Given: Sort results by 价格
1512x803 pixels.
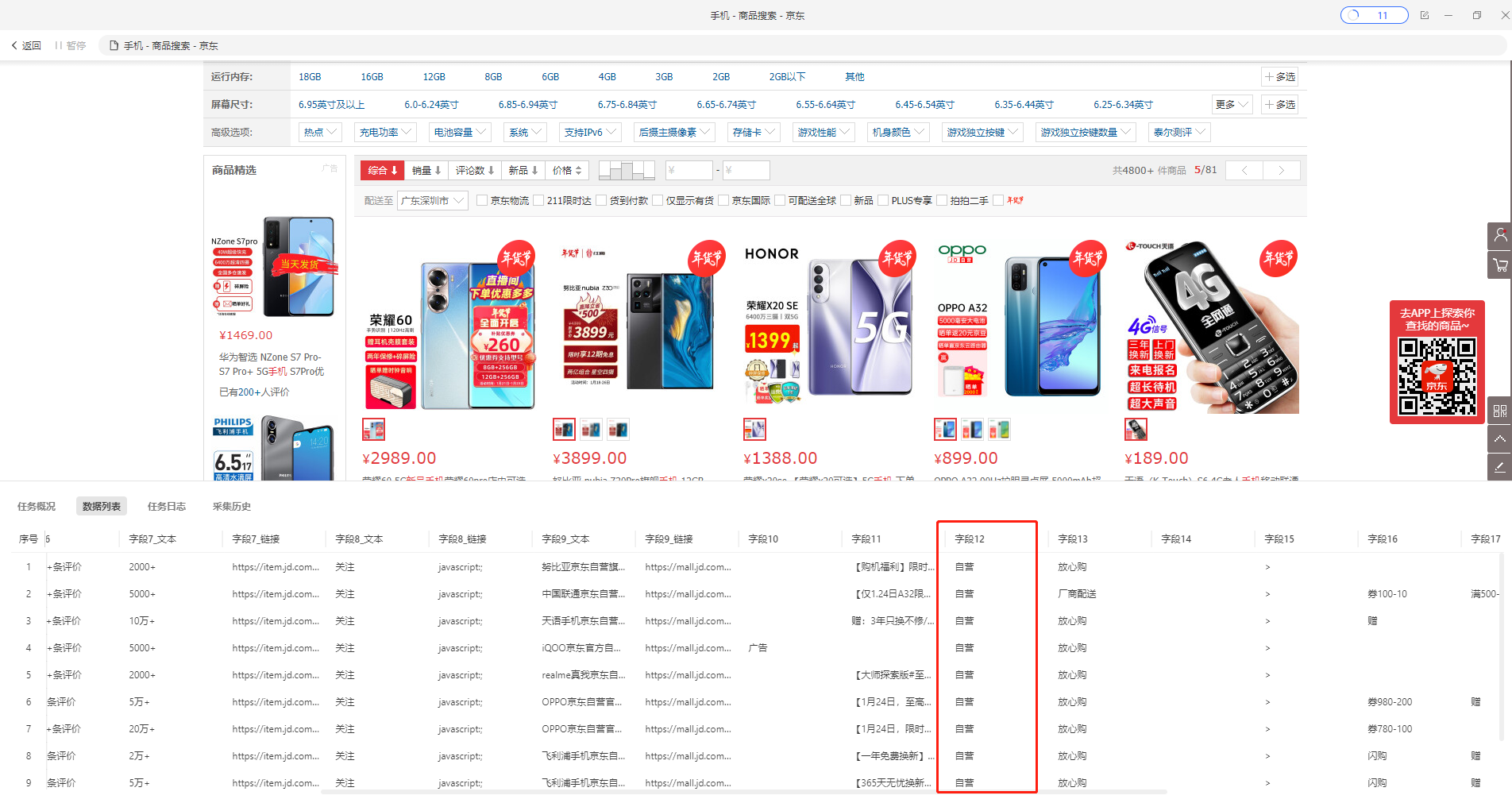Looking at the screenshot, I should 567,171.
